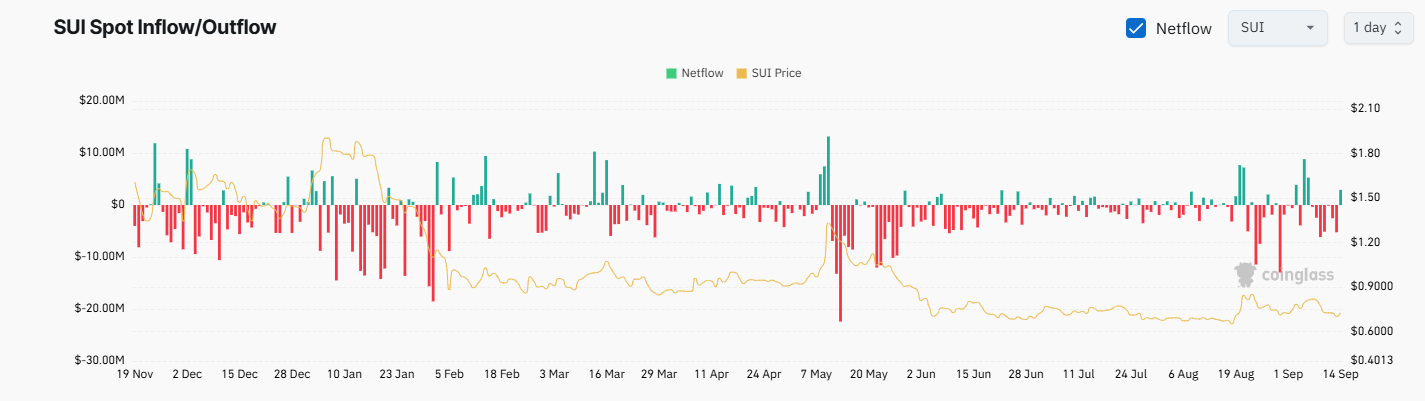Click the 28 Jun date label
Viewport: 1425px width, 401px height.
(1025, 374)
